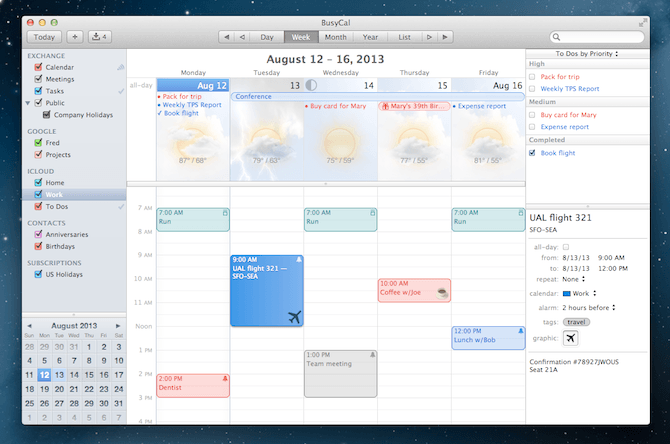Click the Today button
Viewport: 670px width, 444px height.
44,37
